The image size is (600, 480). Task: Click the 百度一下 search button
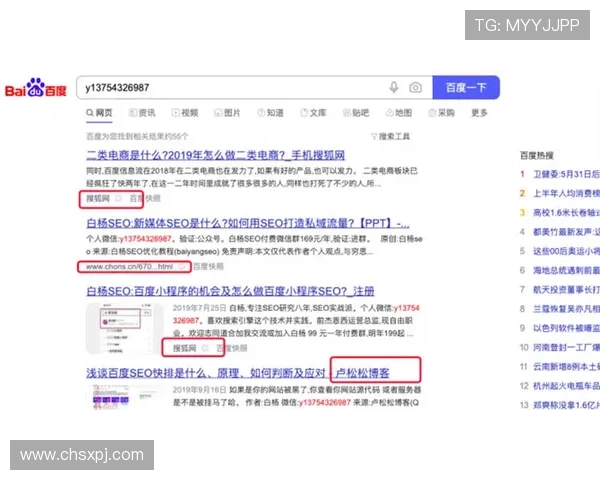(x=466, y=88)
